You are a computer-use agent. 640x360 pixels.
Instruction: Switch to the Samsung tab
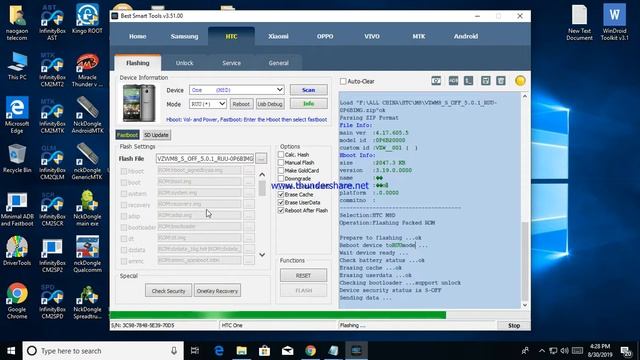(184, 36)
